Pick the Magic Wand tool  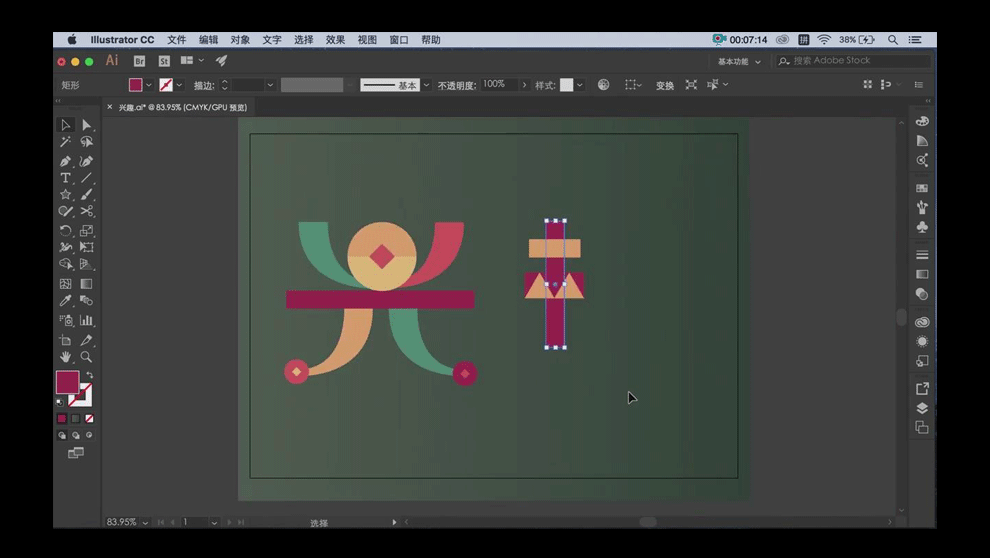pos(65,142)
